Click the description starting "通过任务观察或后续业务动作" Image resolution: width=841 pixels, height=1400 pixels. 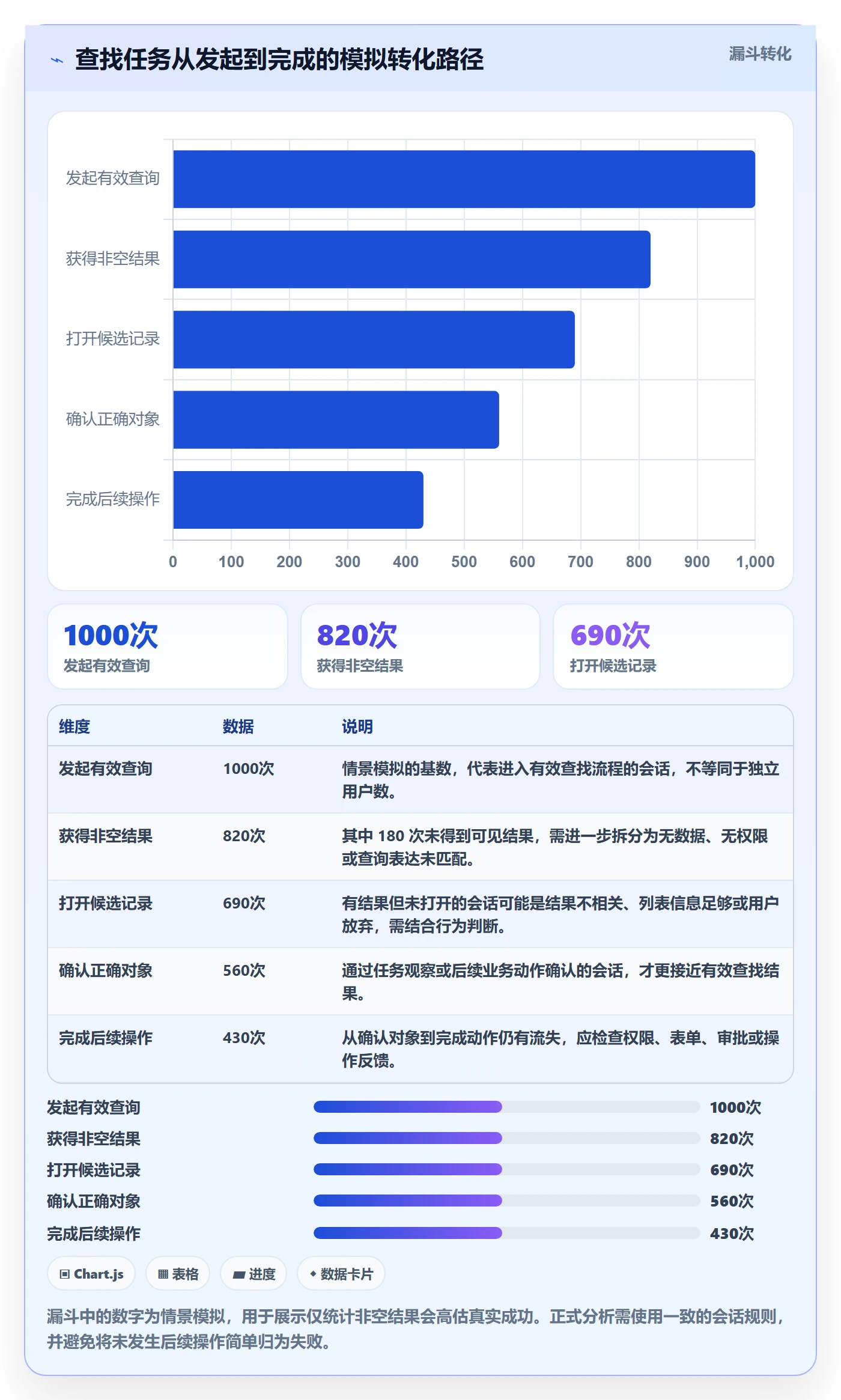pos(560,982)
